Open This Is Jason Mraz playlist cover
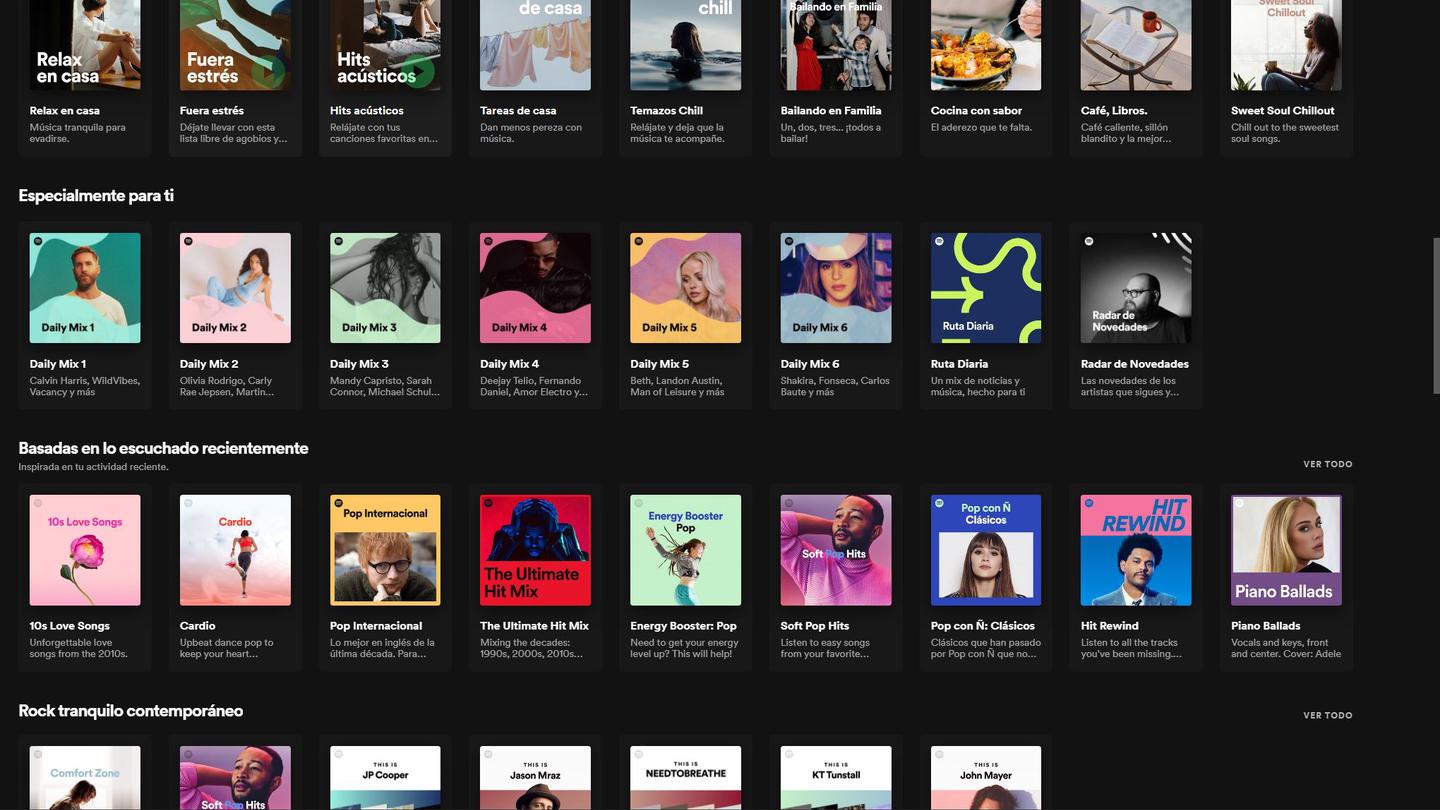Screen dimensions: 1440x810 click(x=535, y=778)
